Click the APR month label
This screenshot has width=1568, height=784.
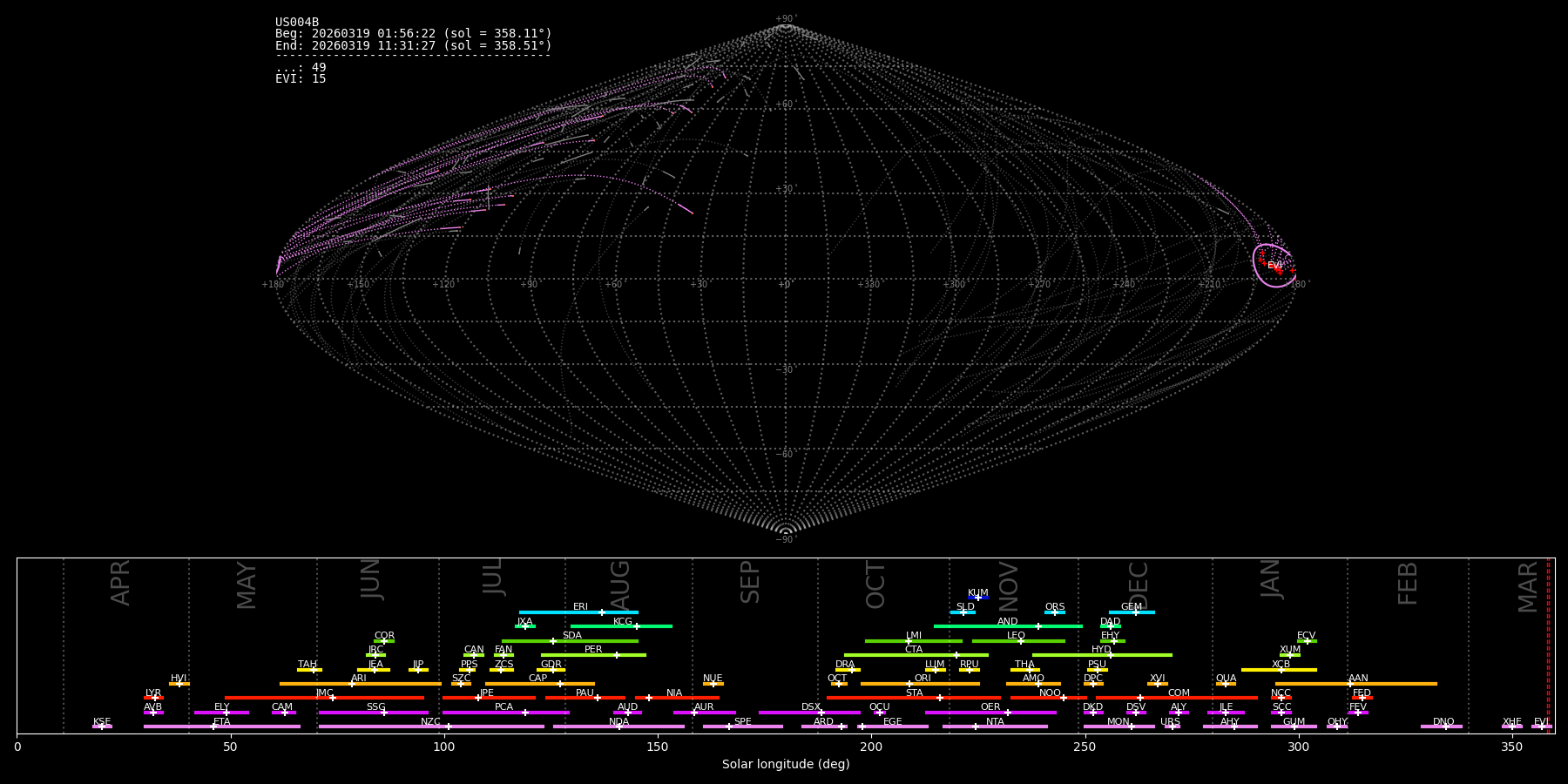[121, 583]
